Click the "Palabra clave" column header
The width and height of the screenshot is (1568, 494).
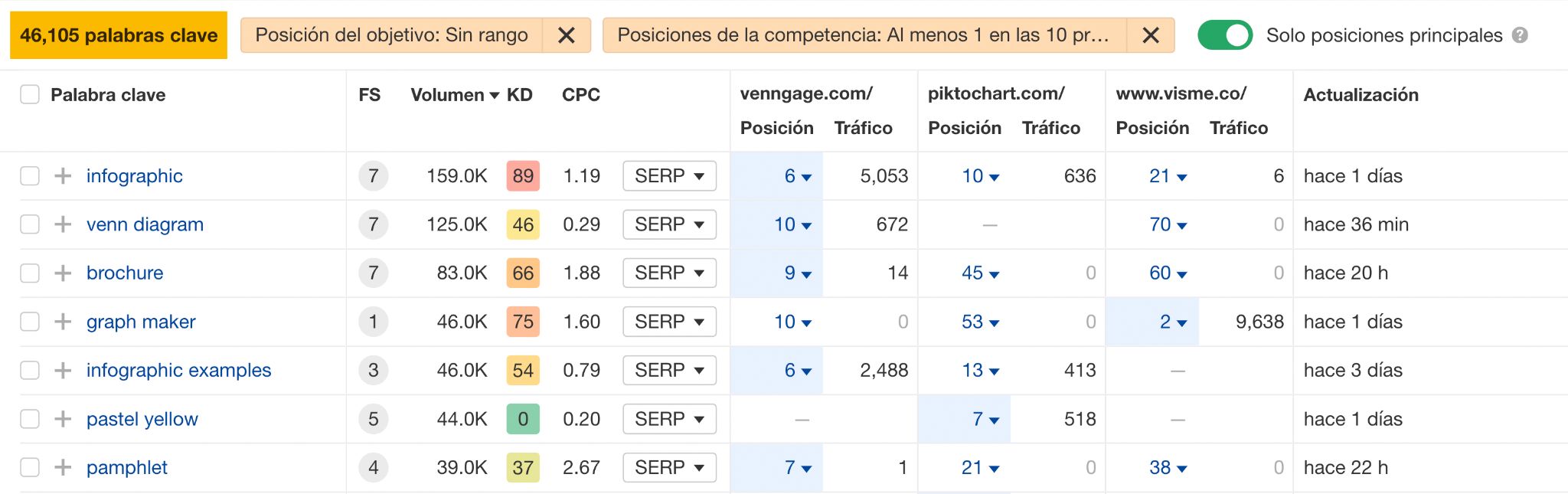(107, 95)
